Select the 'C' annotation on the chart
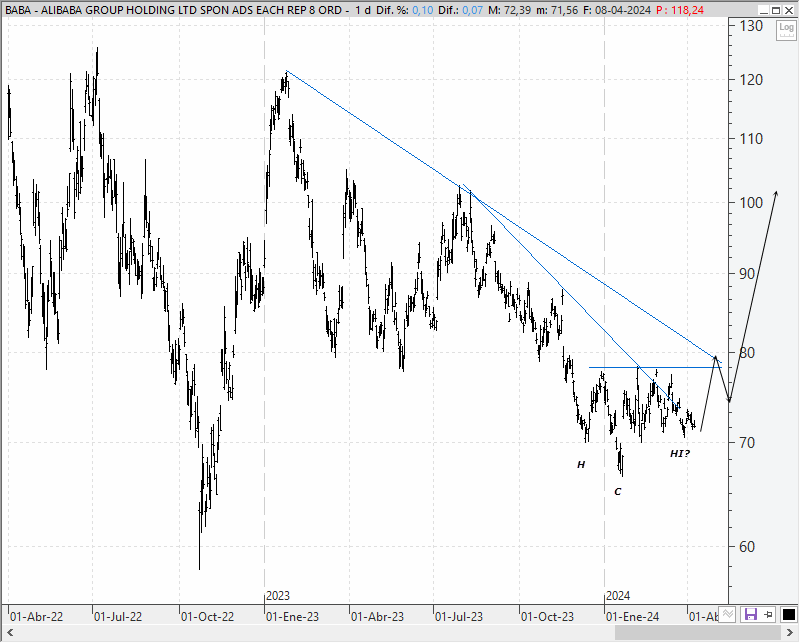This screenshot has width=800, height=643. pos(618,491)
